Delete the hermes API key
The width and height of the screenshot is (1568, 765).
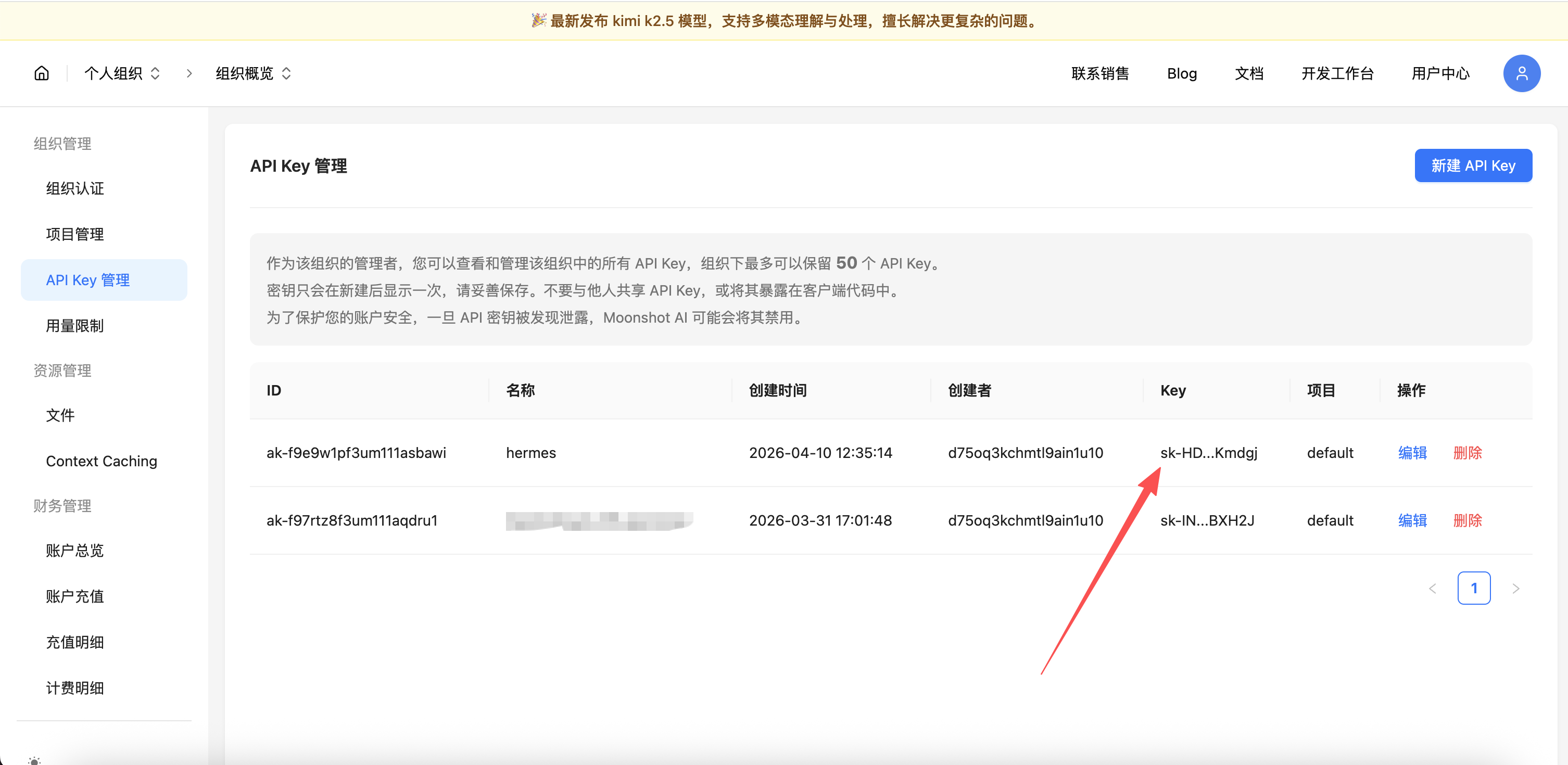(x=1467, y=453)
